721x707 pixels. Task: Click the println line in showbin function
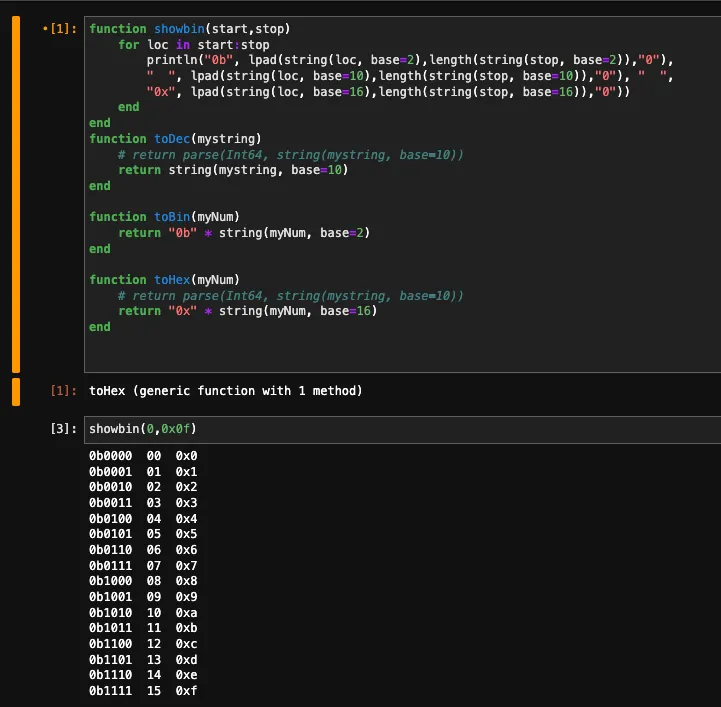pos(400,61)
